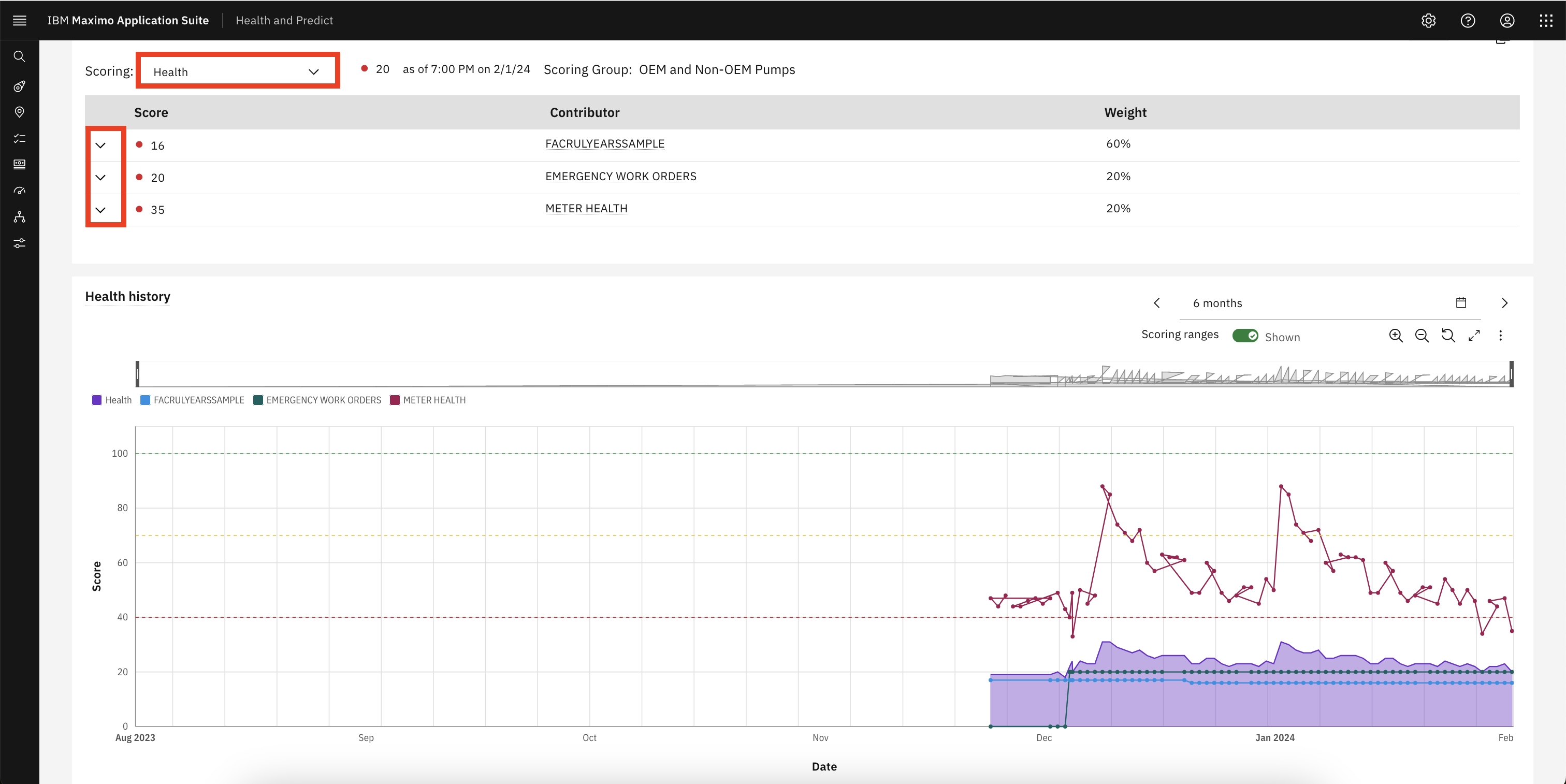Click the OEM and Non-OEM Pumps scoring group
1566x784 pixels.
pos(717,70)
